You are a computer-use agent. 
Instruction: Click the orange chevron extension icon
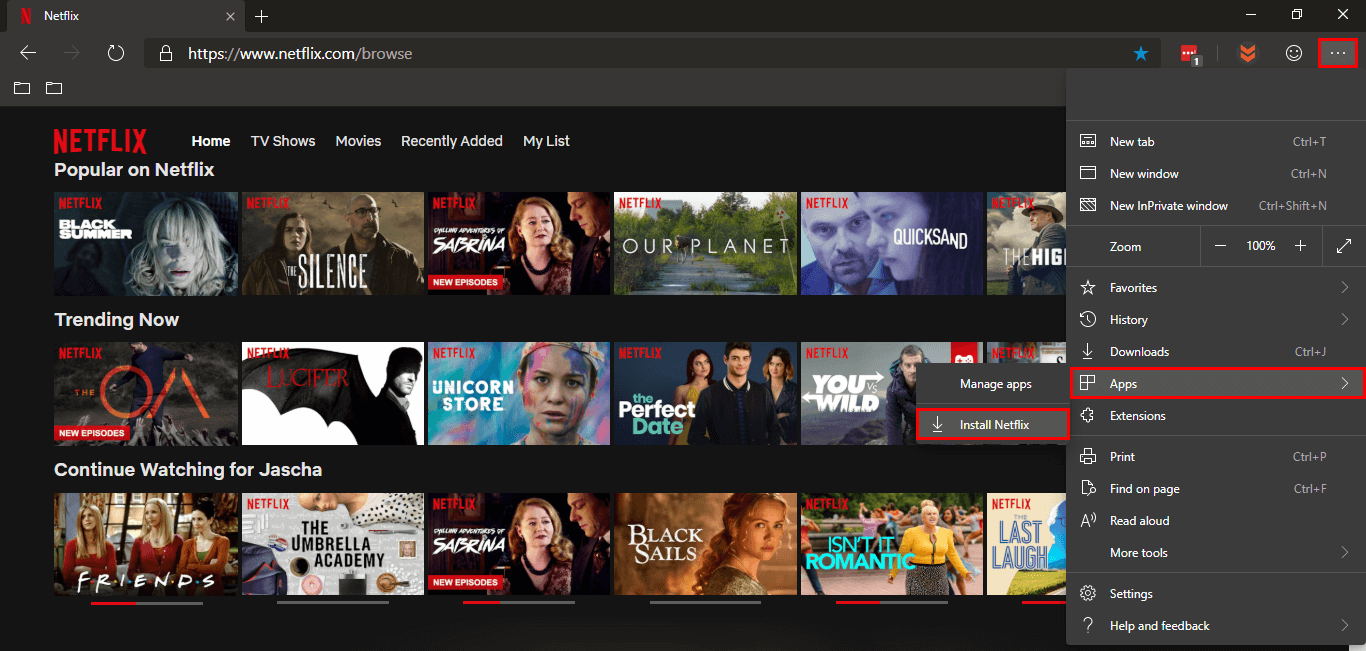(1247, 54)
